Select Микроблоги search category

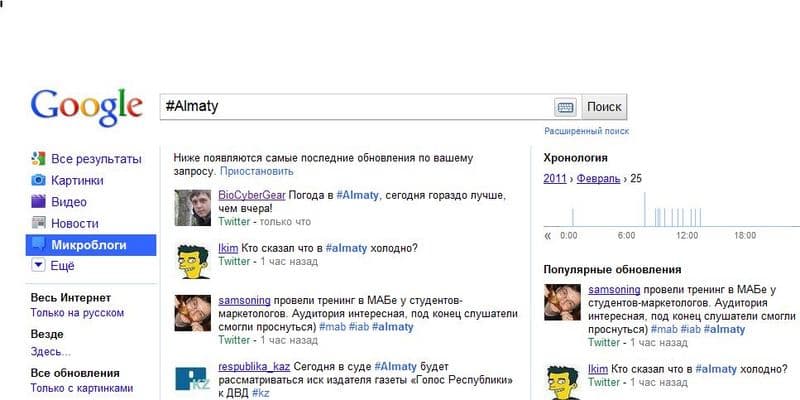coord(89,245)
